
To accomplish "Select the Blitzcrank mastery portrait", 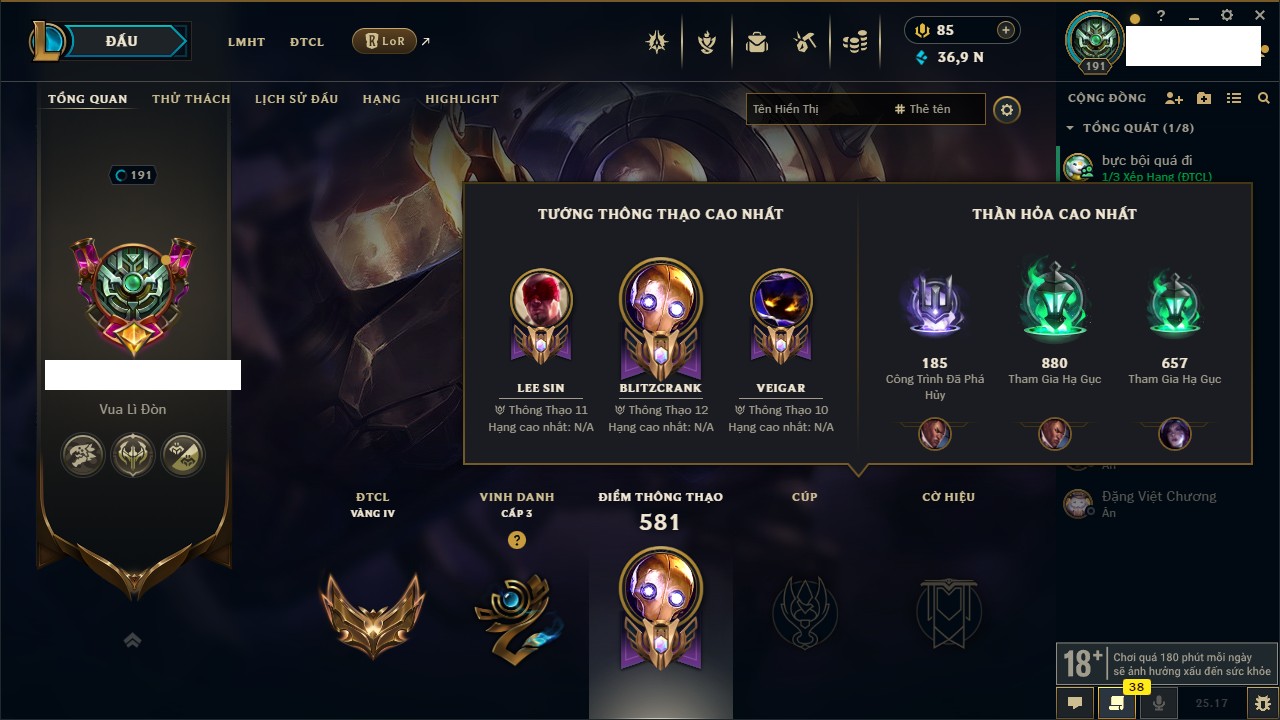I will pyautogui.click(x=661, y=300).
